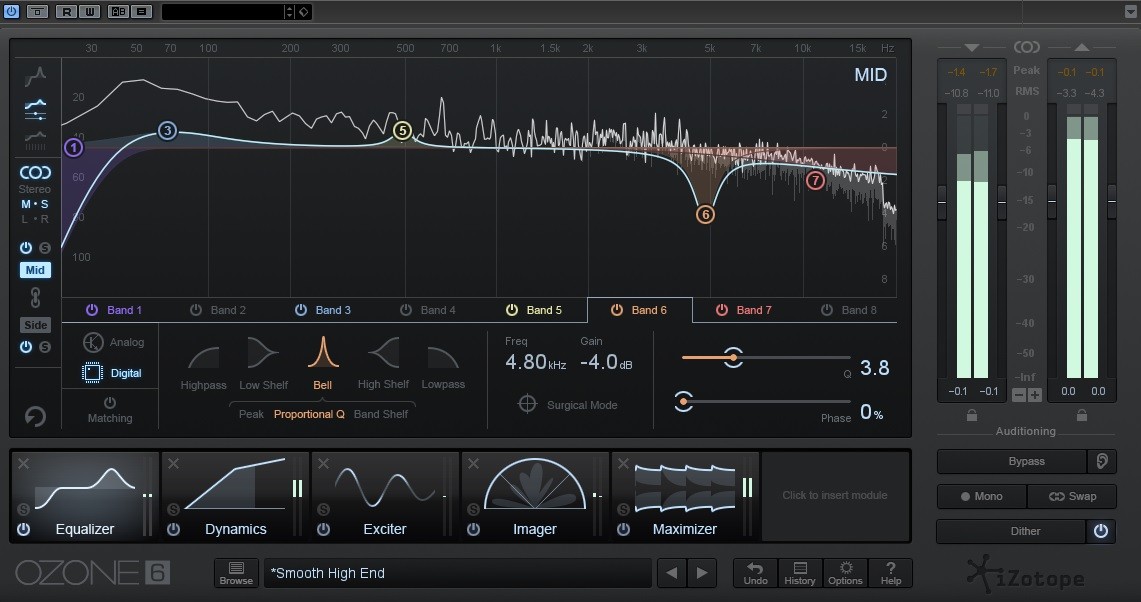Toggle Equalizer module power

coord(23,529)
